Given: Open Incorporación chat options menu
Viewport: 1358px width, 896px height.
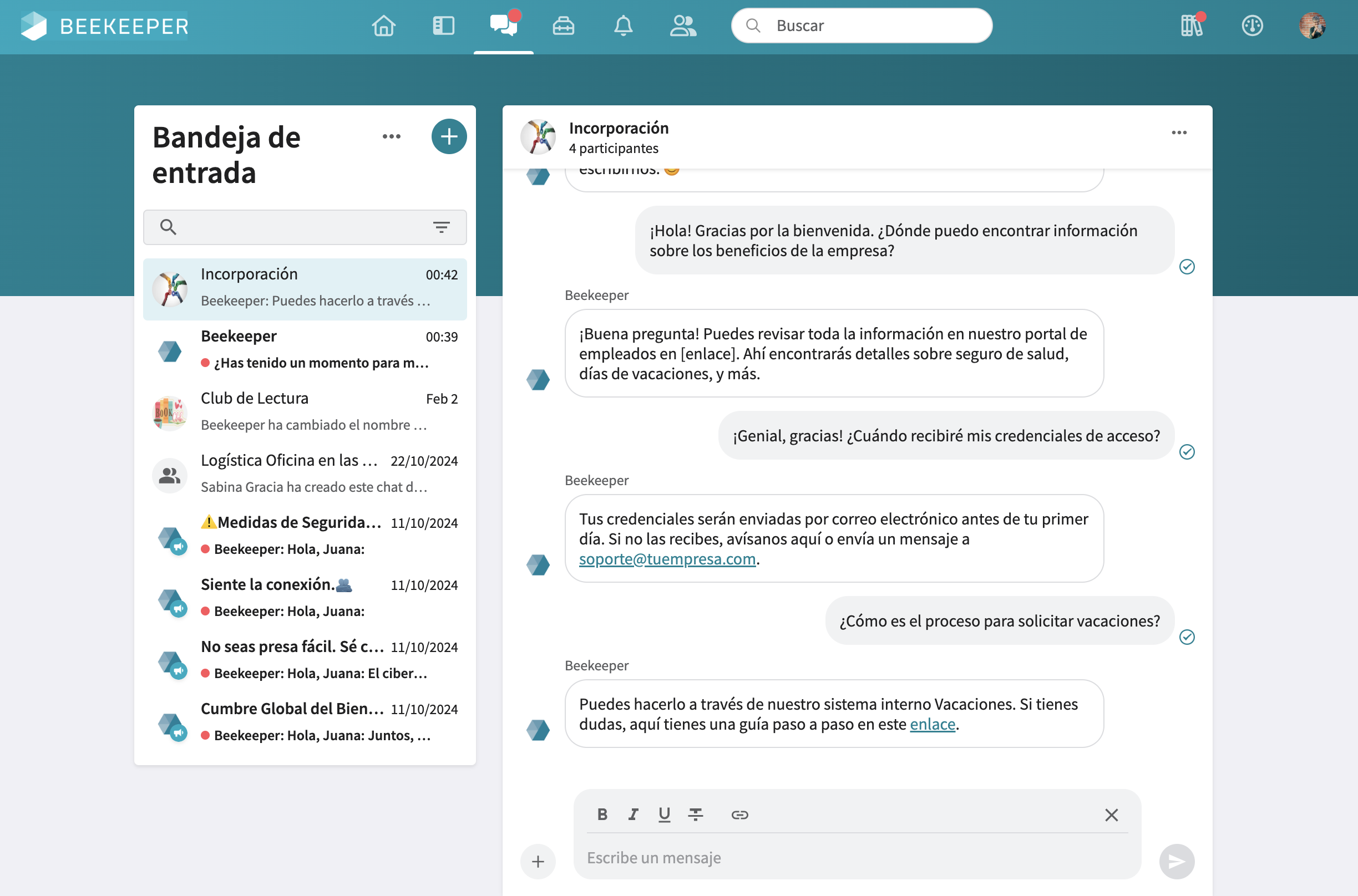Looking at the screenshot, I should (1179, 133).
